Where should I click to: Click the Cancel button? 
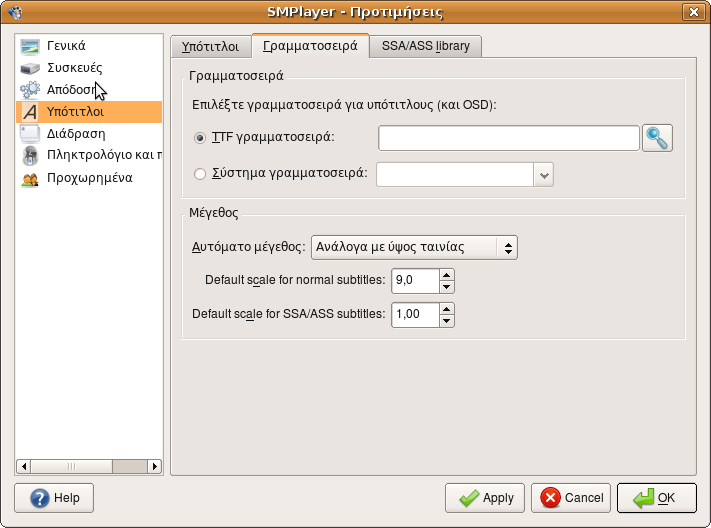(x=571, y=498)
